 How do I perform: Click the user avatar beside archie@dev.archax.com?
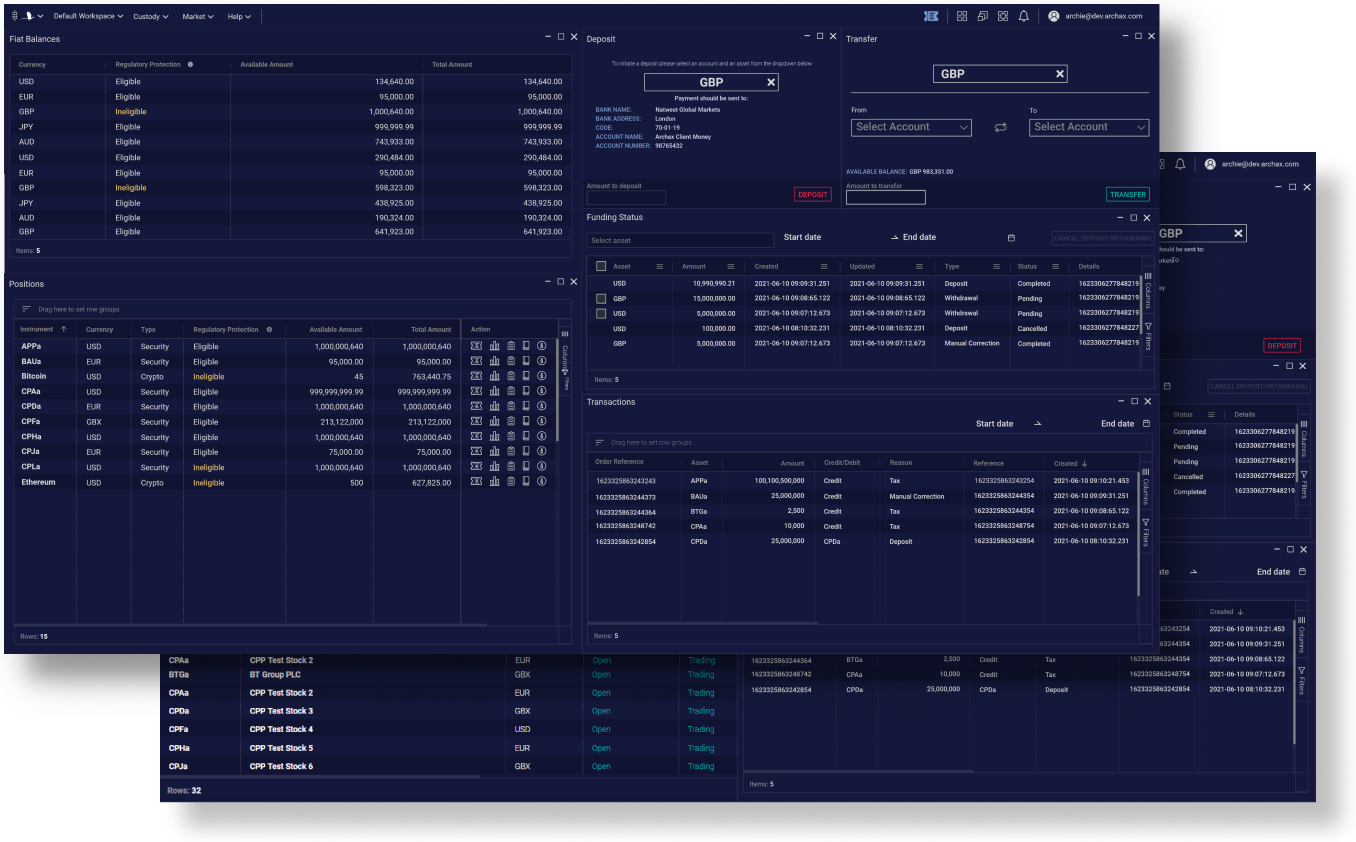[x=1054, y=16]
